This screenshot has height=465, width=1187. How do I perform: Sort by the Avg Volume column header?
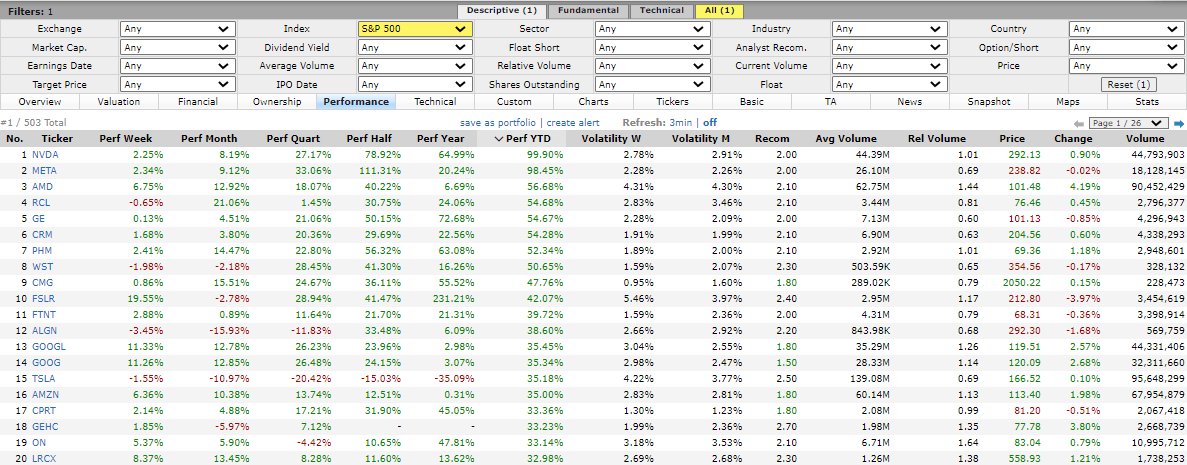[x=846, y=139]
